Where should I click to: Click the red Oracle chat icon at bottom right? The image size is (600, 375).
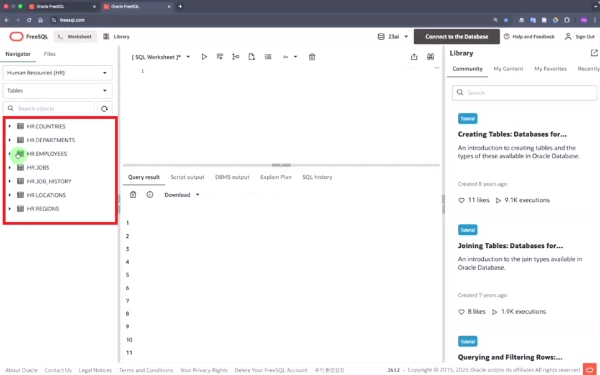point(590,369)
